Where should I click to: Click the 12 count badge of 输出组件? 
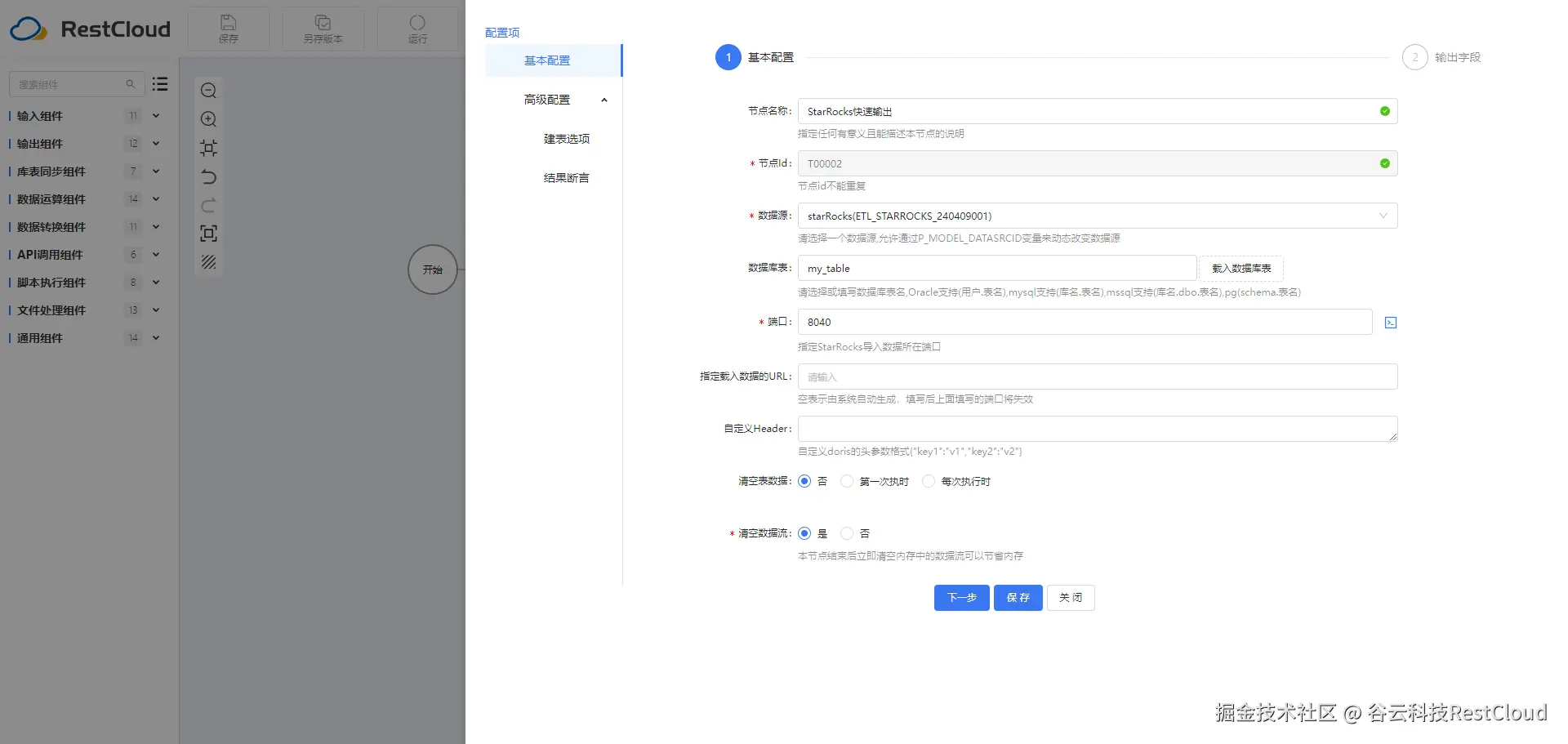pos(133,144)
